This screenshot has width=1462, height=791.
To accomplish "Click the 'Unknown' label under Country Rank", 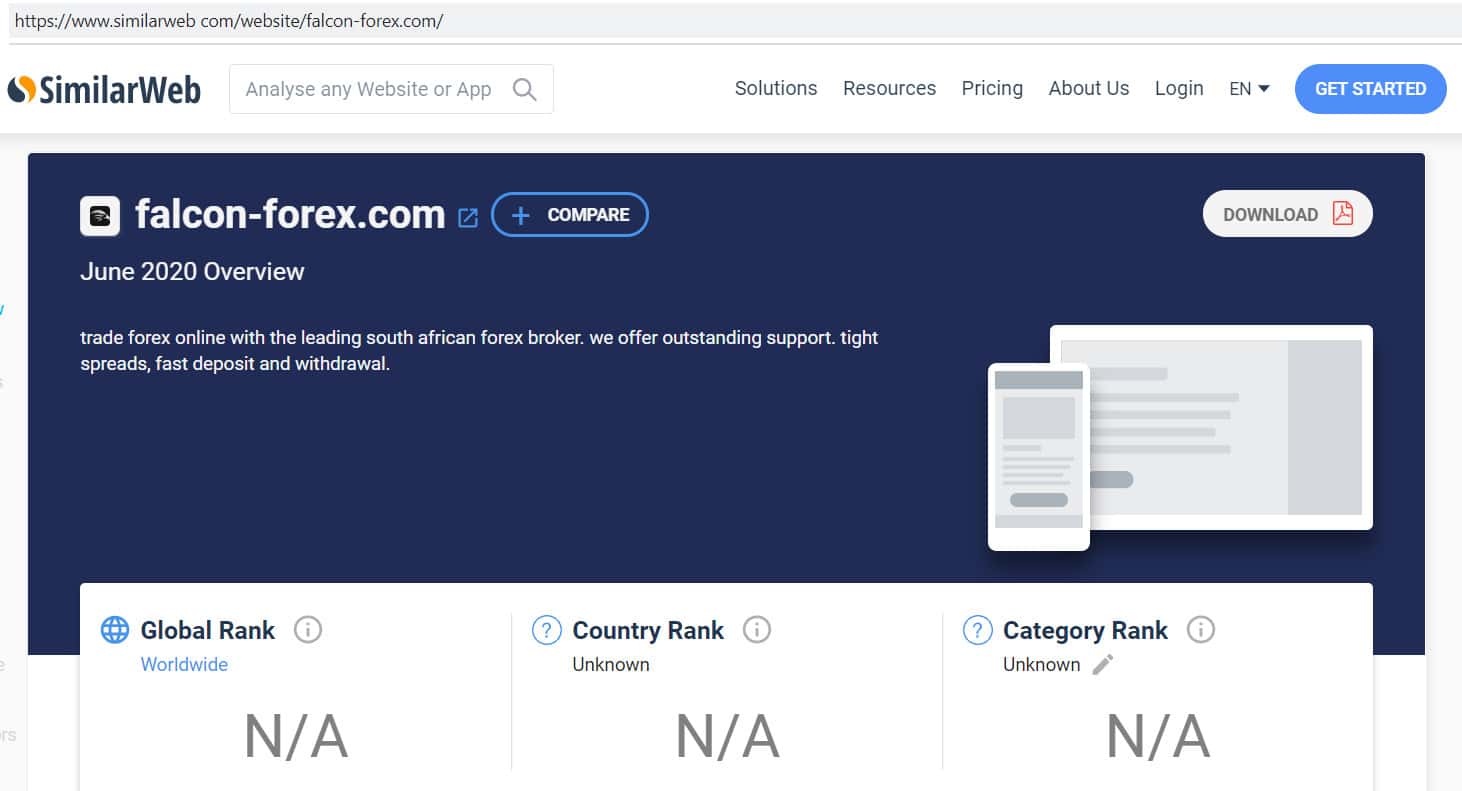I will click(x=611, y=664).
